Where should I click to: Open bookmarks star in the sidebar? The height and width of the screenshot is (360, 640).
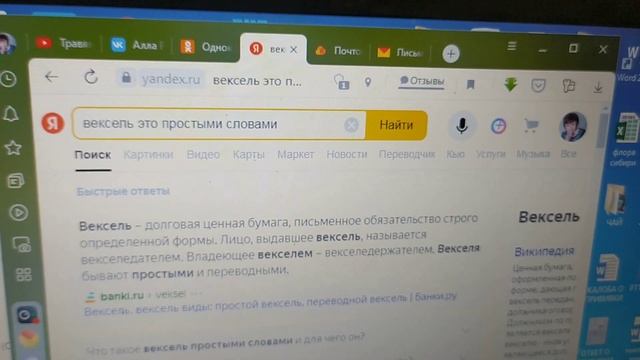pos(13,148)
